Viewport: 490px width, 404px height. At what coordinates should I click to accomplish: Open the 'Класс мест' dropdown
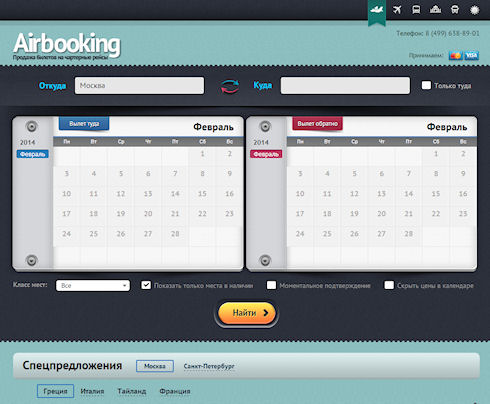[93, 285]
